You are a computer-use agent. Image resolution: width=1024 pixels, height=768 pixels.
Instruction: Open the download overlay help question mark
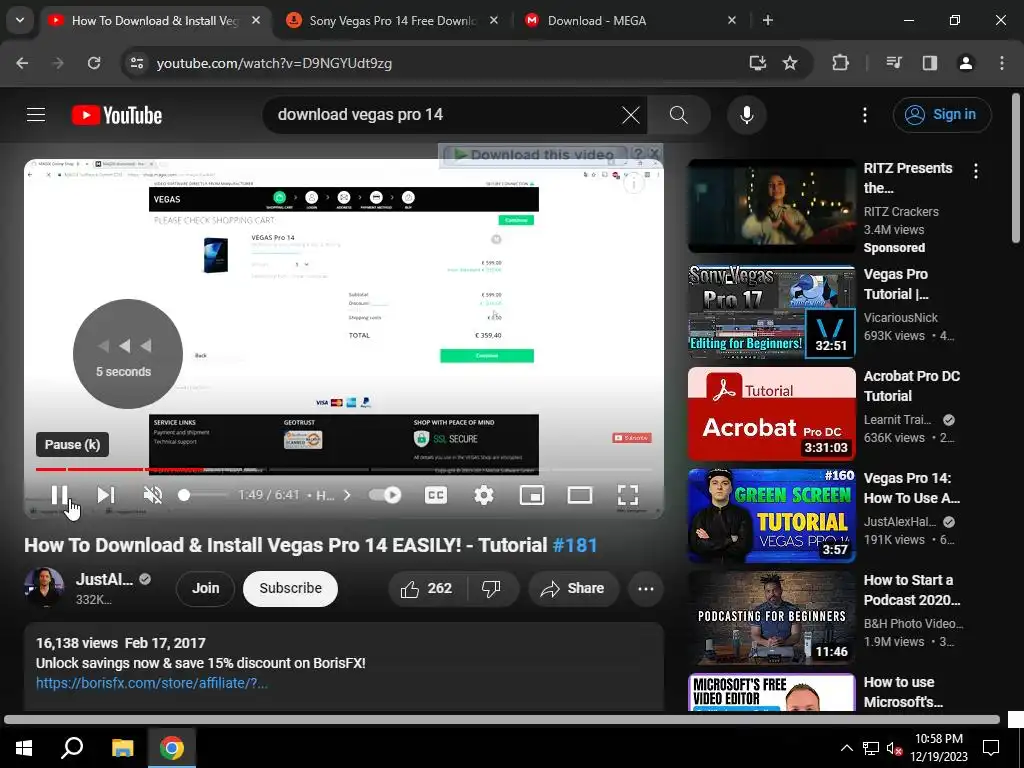click(637, 153)
